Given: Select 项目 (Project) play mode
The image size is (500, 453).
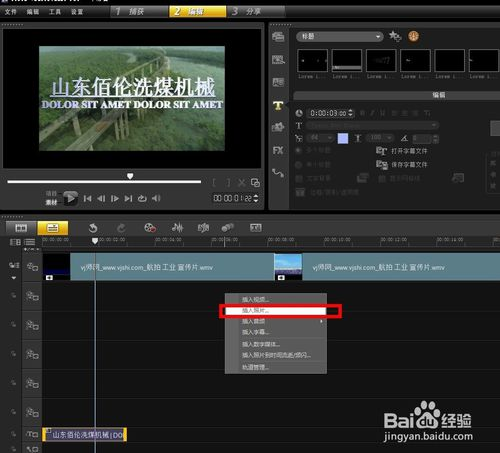Looking at the screenshot, I should pyautogui.click(x=51, y=194).
